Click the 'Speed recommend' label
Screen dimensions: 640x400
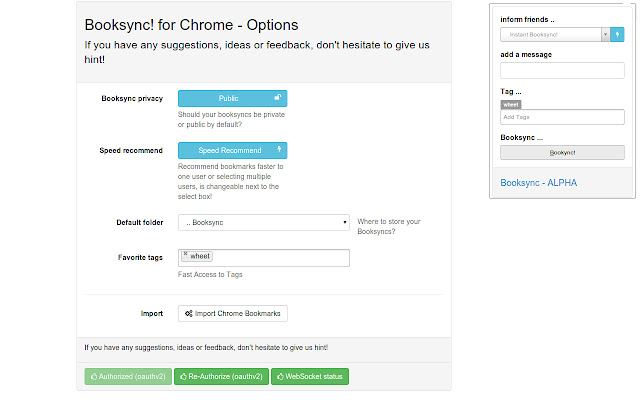pos(131,150)
